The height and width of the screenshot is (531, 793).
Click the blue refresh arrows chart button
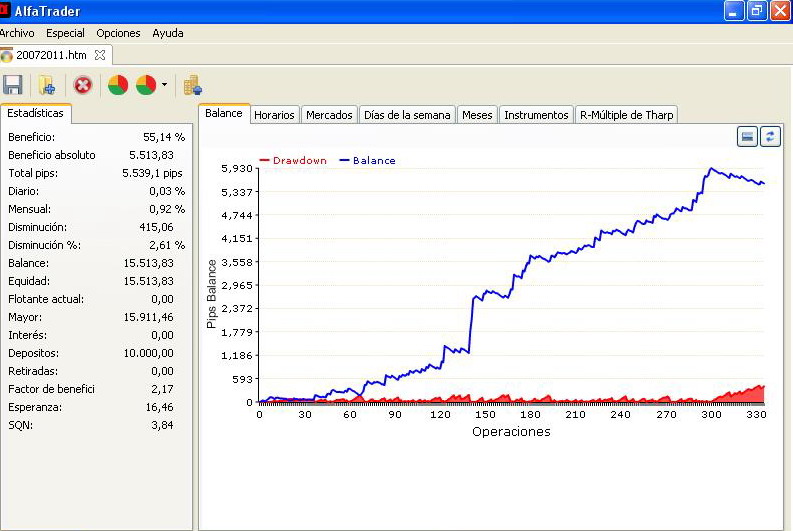770,136
